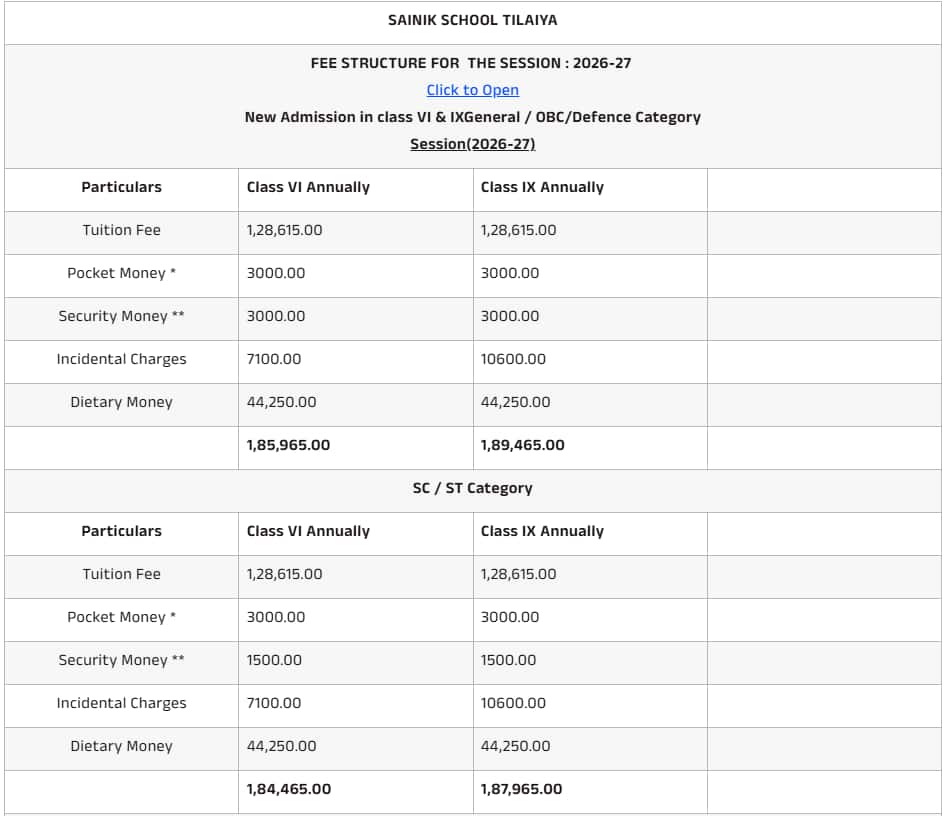
Task: Select 'FEE STRUCTURE FOR THE SESSION : 2026-27' heading
Action: pyautogui.click(x=471, y=63)
